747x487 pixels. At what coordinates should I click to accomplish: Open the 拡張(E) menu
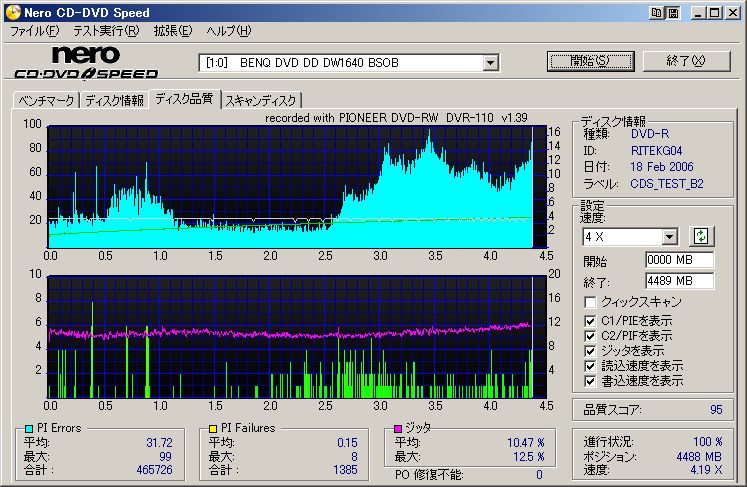pyautogui.click(x=172, y=31)
